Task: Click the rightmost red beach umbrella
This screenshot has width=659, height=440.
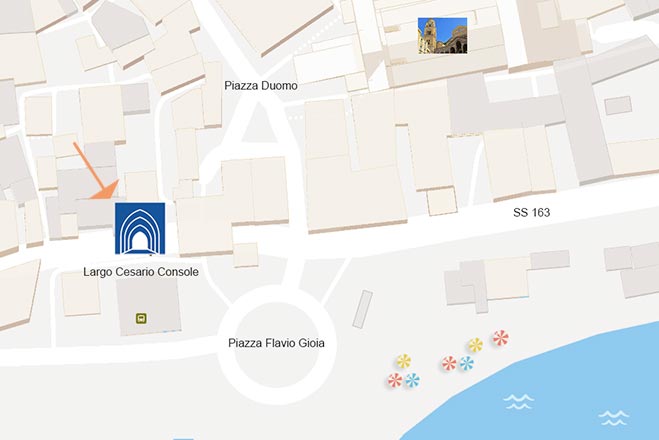Action: click(501, 338)
